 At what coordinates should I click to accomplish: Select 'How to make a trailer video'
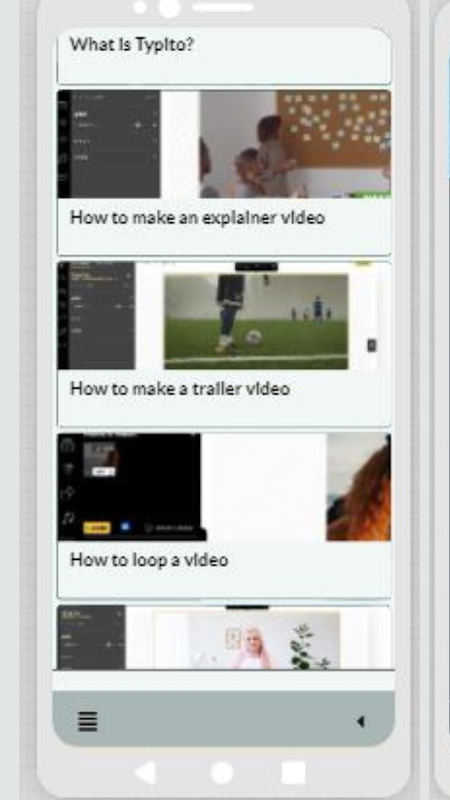click(180, 389)
